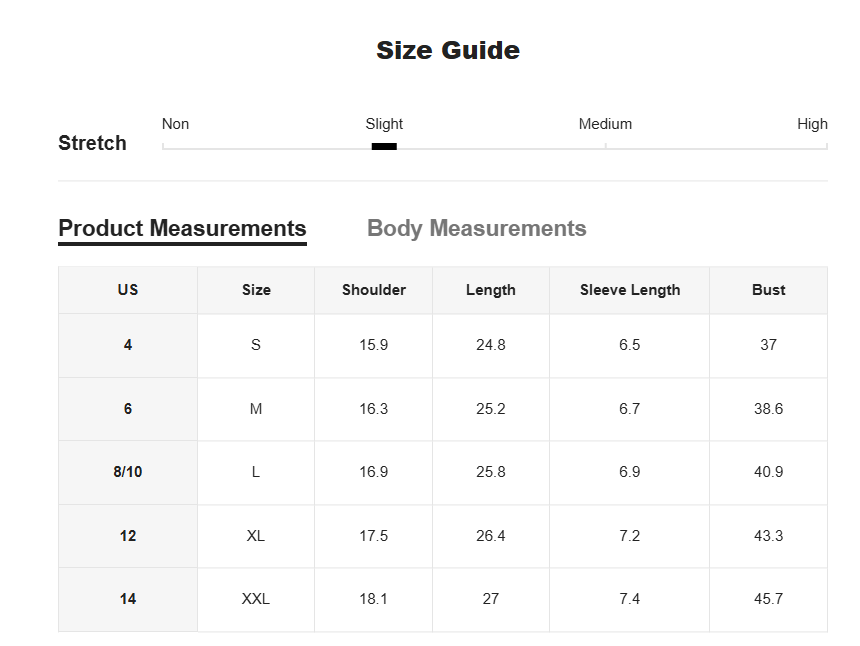The width and height of the screenshot is (860, 646).
Task: Select the XL size cell
Action: click(256, 536)
